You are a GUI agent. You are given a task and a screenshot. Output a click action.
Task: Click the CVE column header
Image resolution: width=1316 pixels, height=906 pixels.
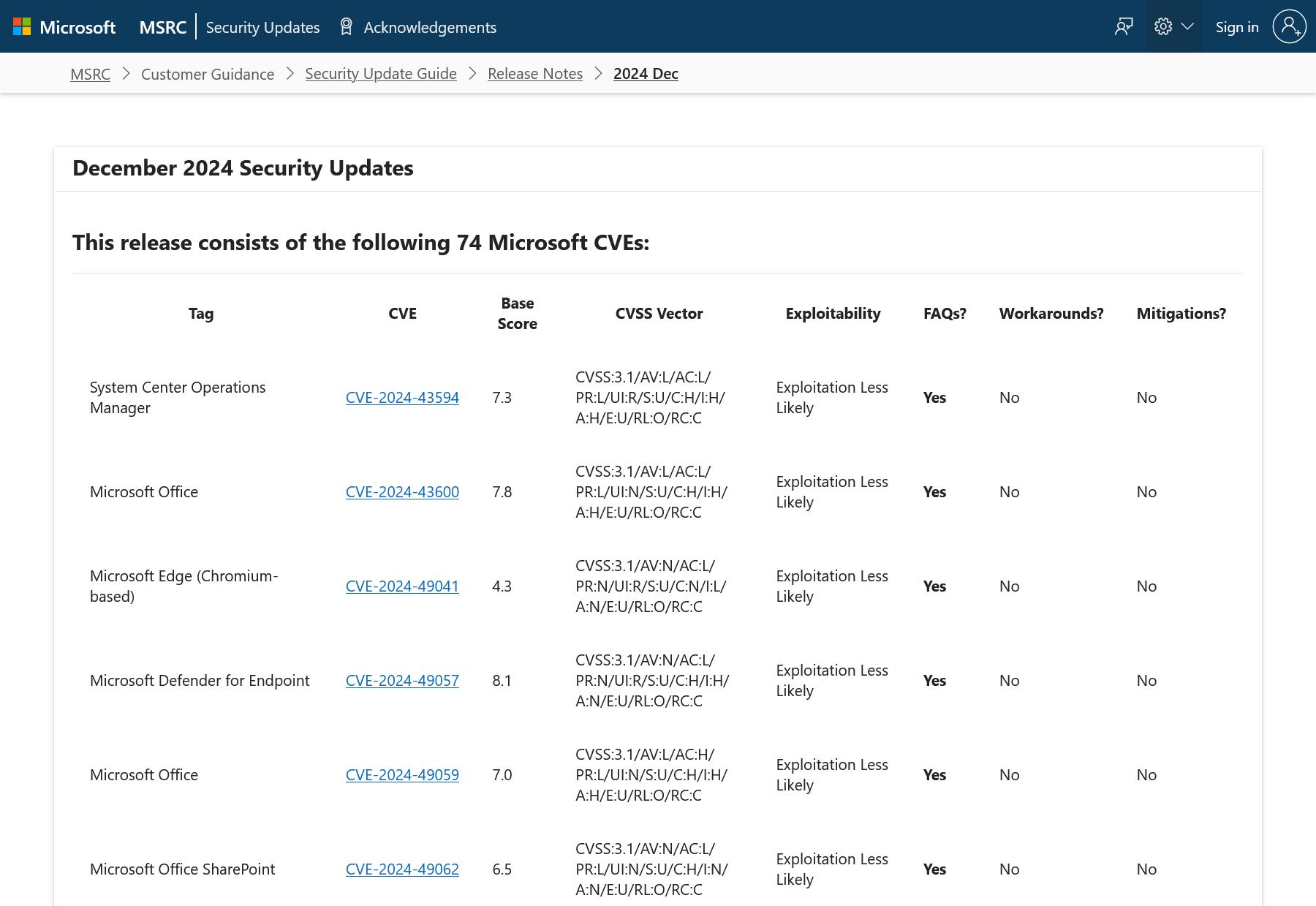click(x=402, y=313)
